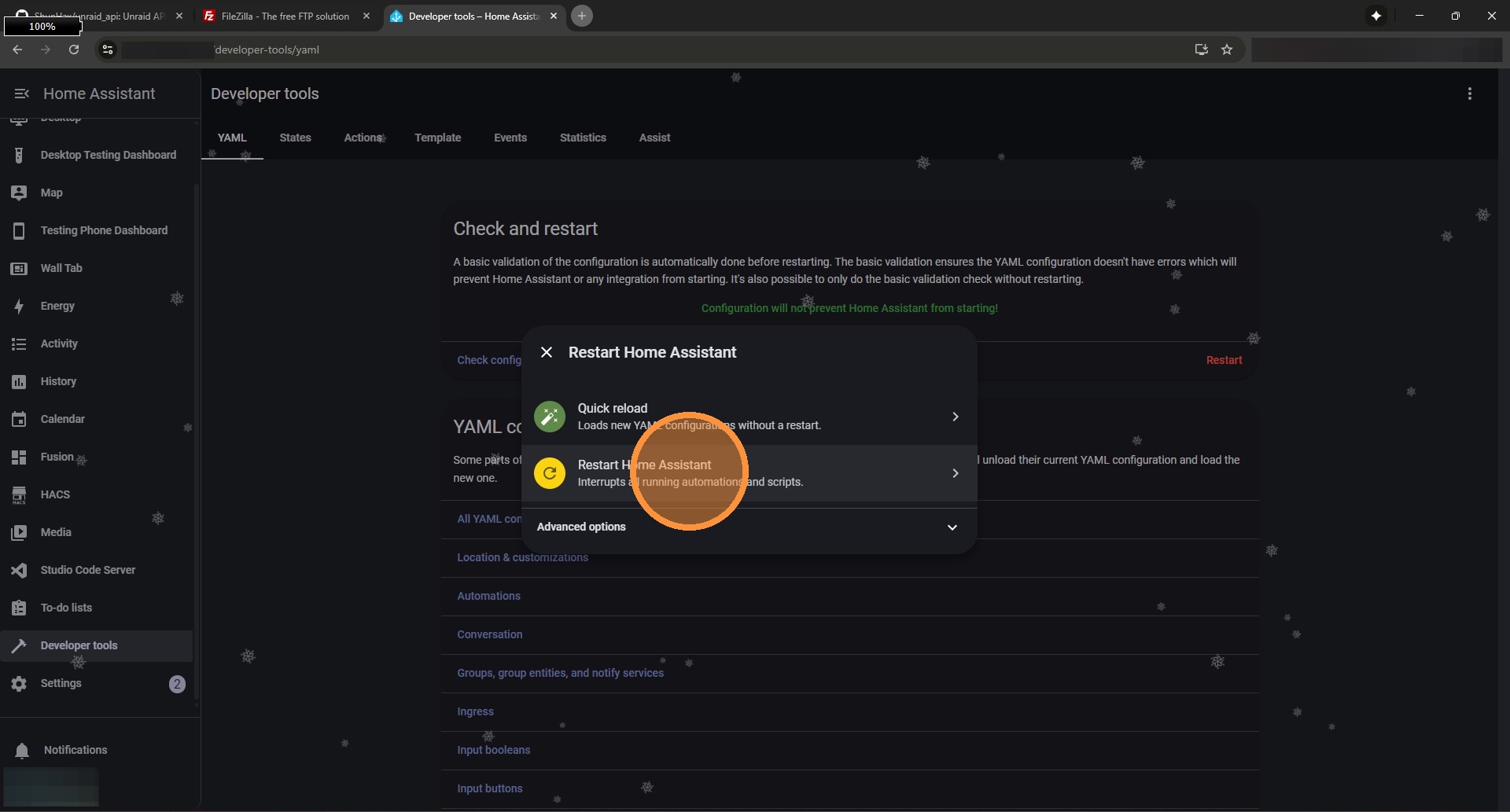This screenshot has height=812, width=1510.
Task: Close the Restart Home Assistant dialog
Action: (547, 352)
